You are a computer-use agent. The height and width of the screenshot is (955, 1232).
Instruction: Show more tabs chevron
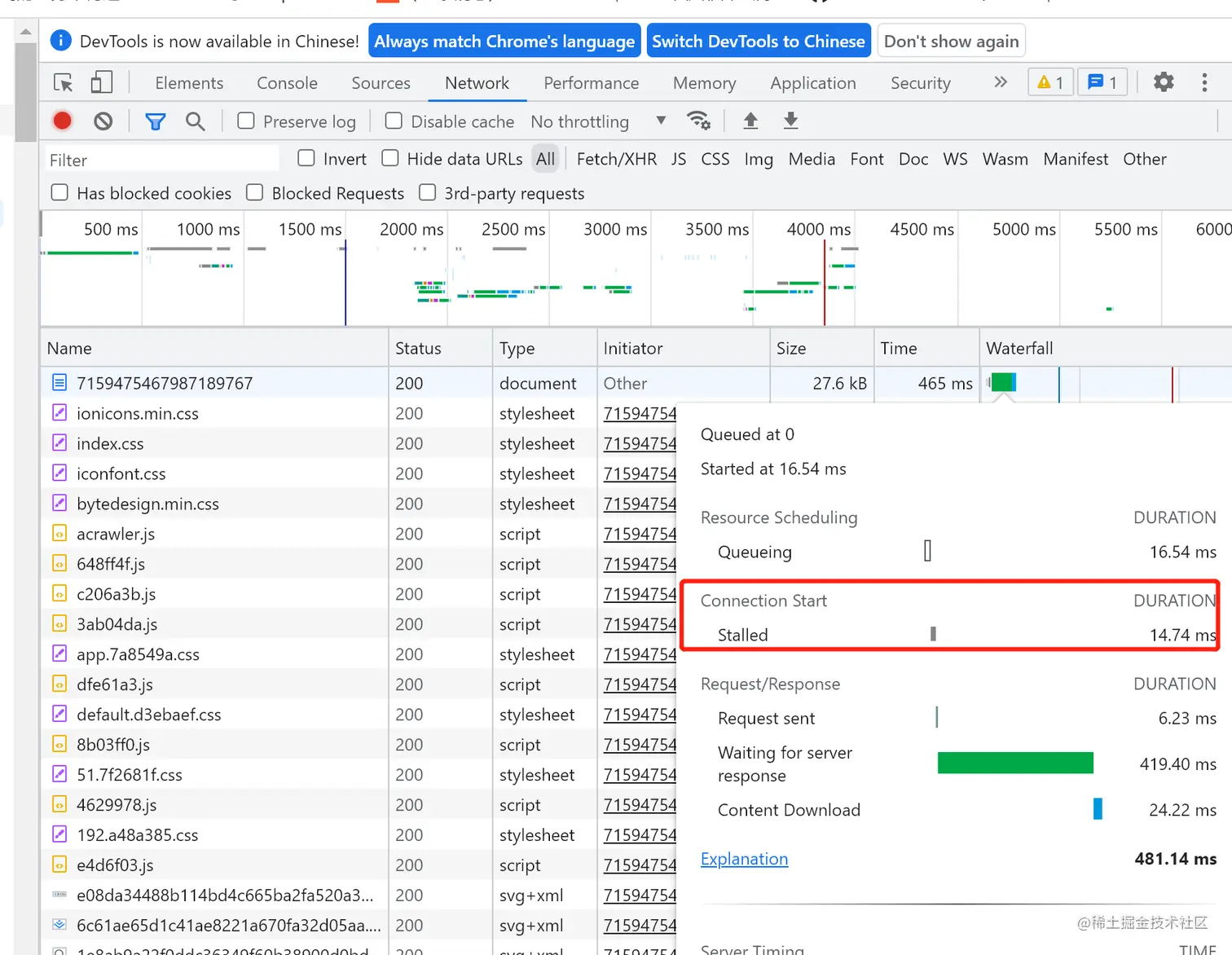coord(1001,81)
